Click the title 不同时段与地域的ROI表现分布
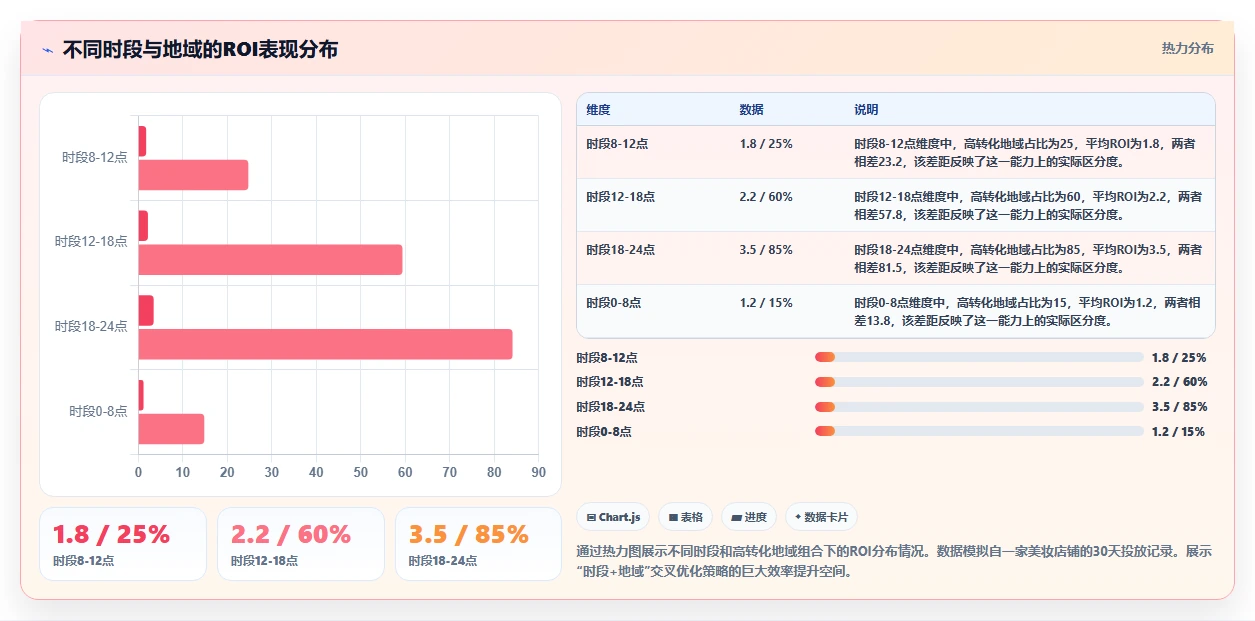 (200, 49)
